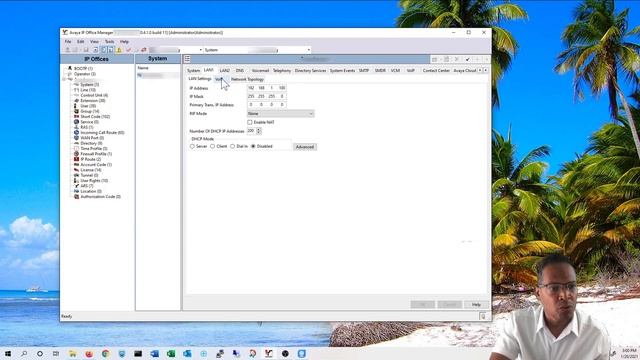
Task: Click the WAN Port (0) icon
Action: (76, 138)
